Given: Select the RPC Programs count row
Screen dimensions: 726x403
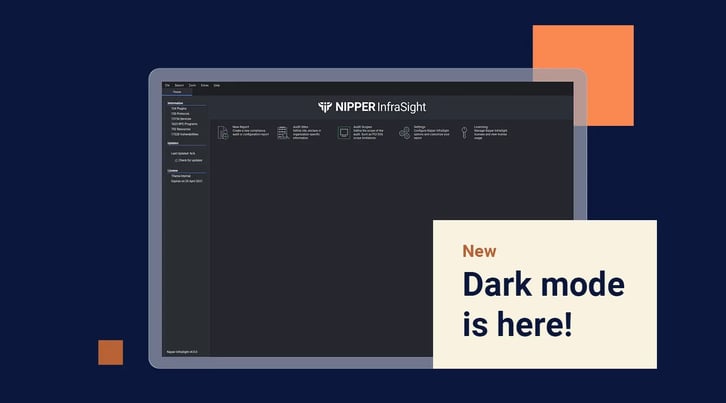Looking at the screenshot, I should (184, 124).
